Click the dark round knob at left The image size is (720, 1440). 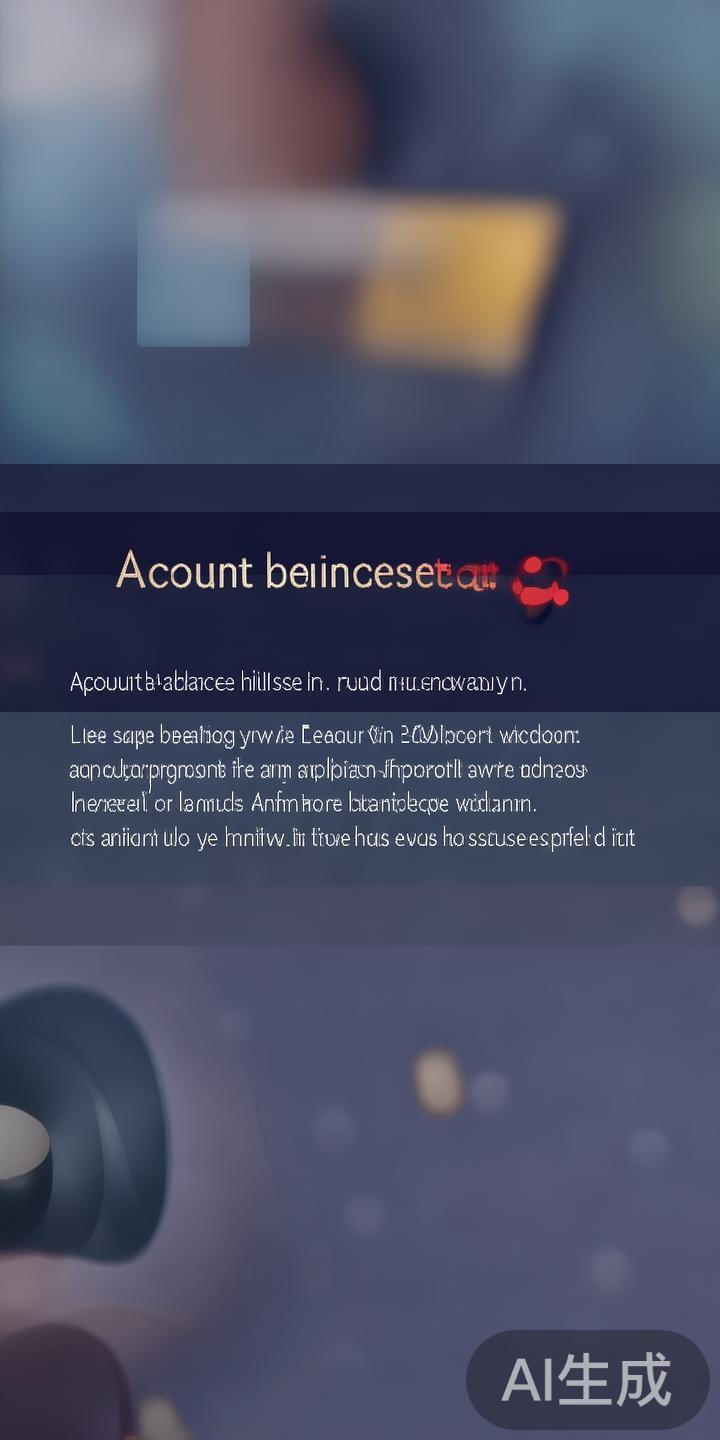(80, 1123)
